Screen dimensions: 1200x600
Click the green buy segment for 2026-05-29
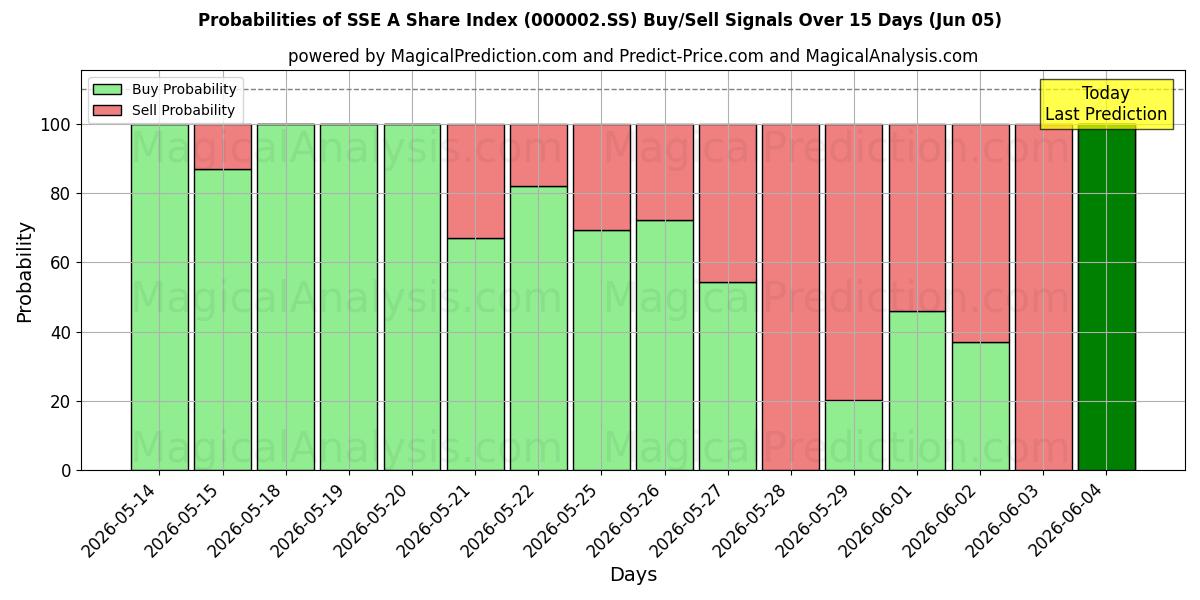click(853, 435)
